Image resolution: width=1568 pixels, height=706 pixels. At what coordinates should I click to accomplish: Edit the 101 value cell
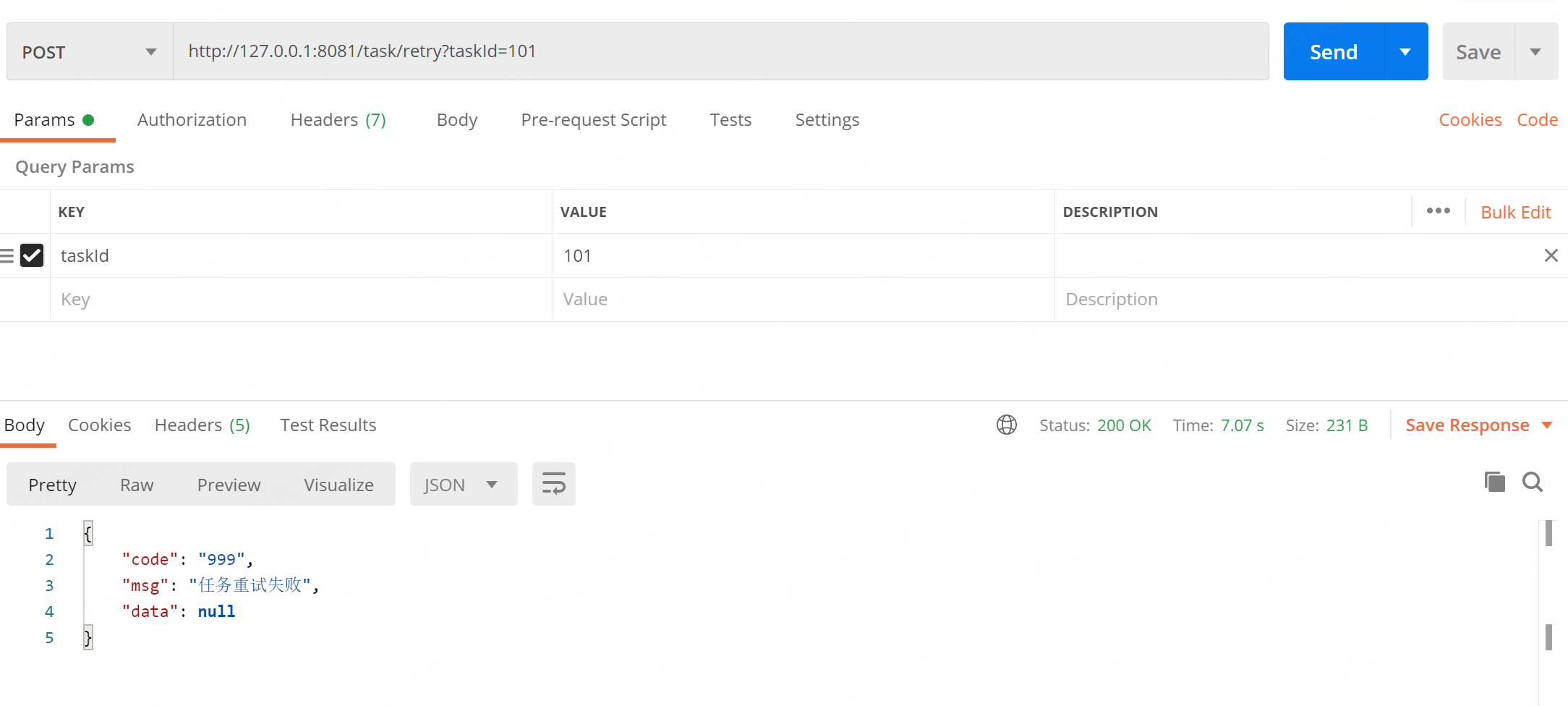point(804,255)
